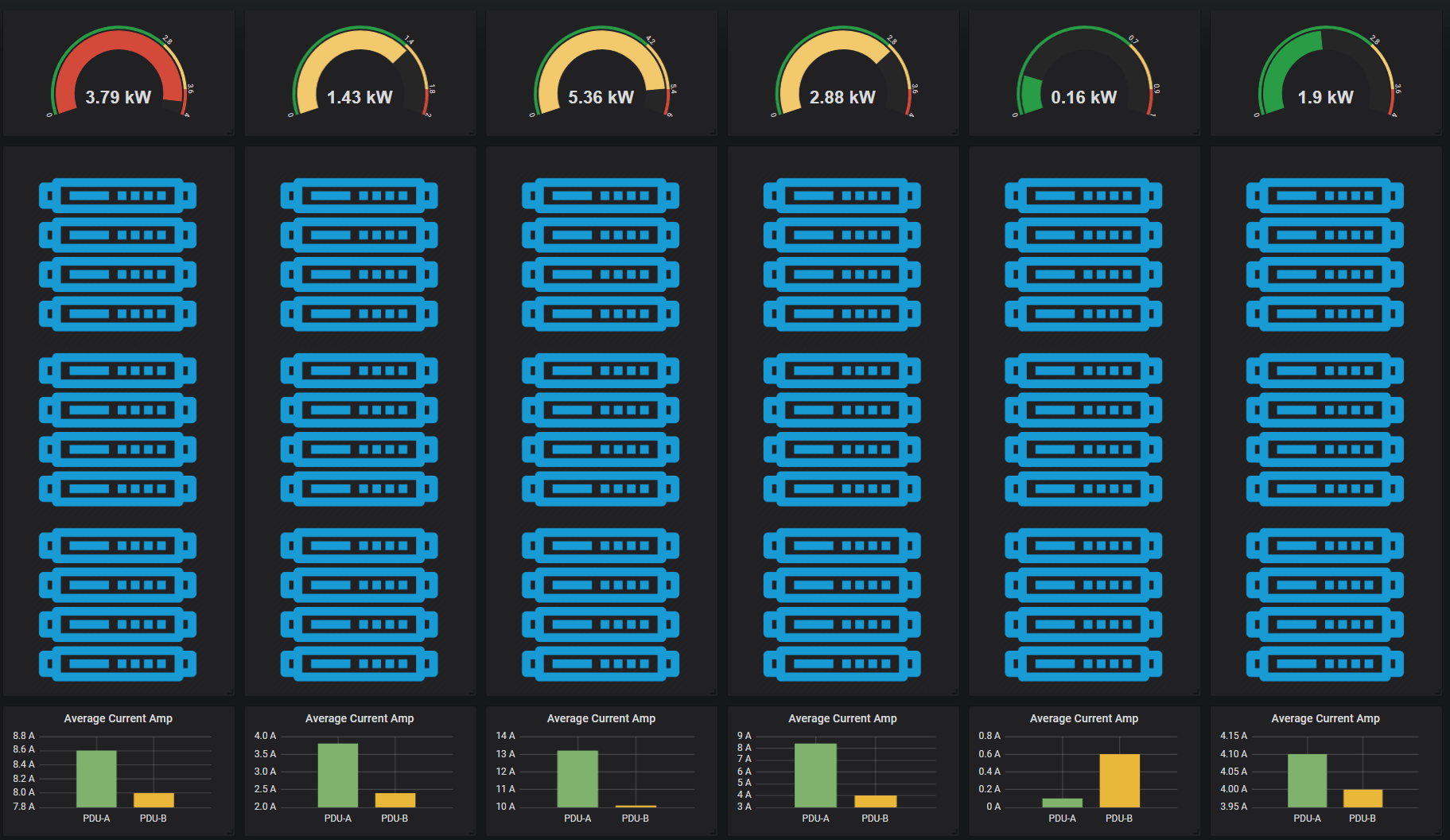Viewport: 1450px width, 840px height.
Task: Select the top server icon in the 1.43 kW column
Action: (x=359, y=193)
